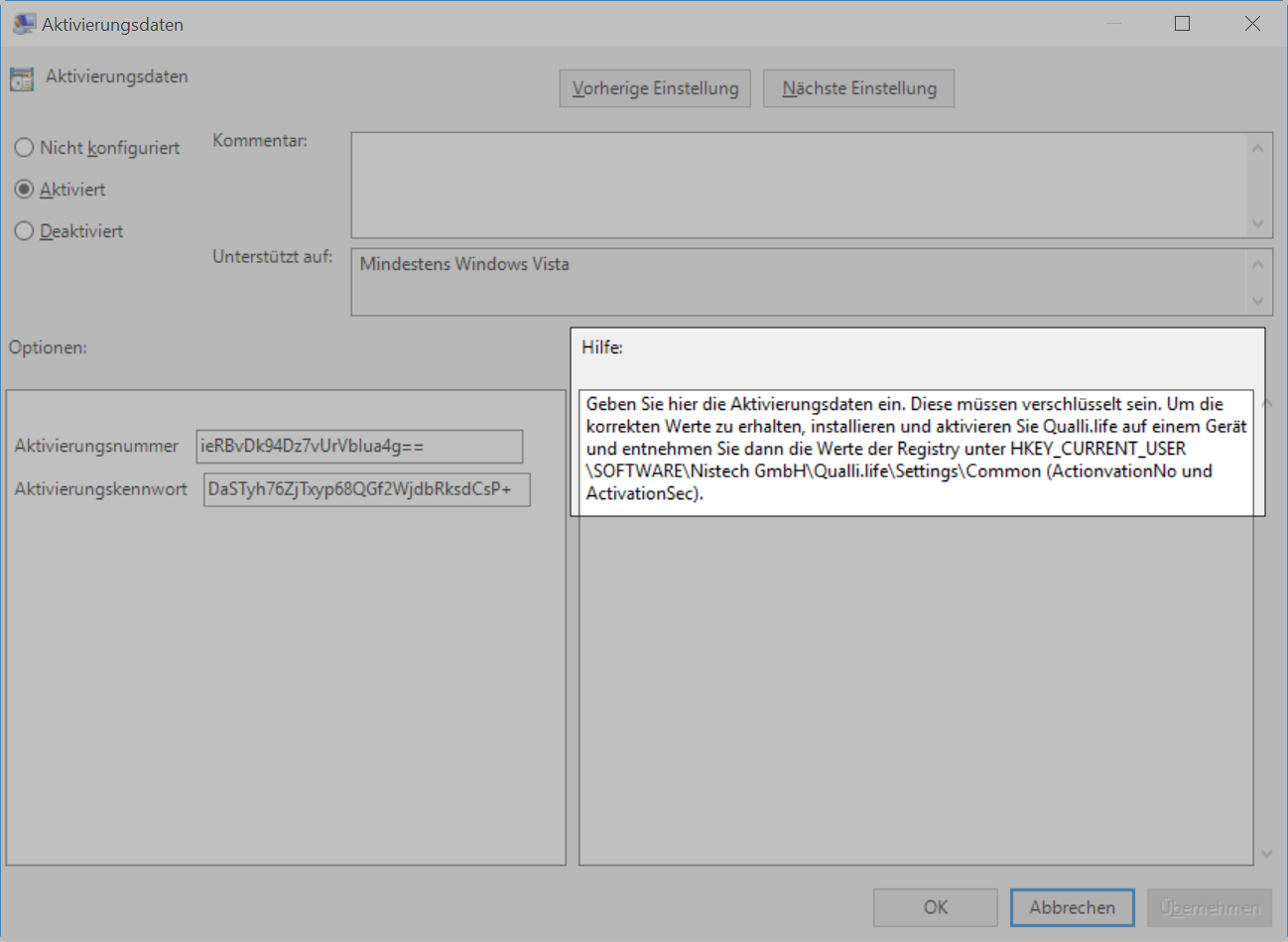Screen dimensions: 1288x942
Task: Go to Vorherige Einstellung
Action: coord(655,88)
